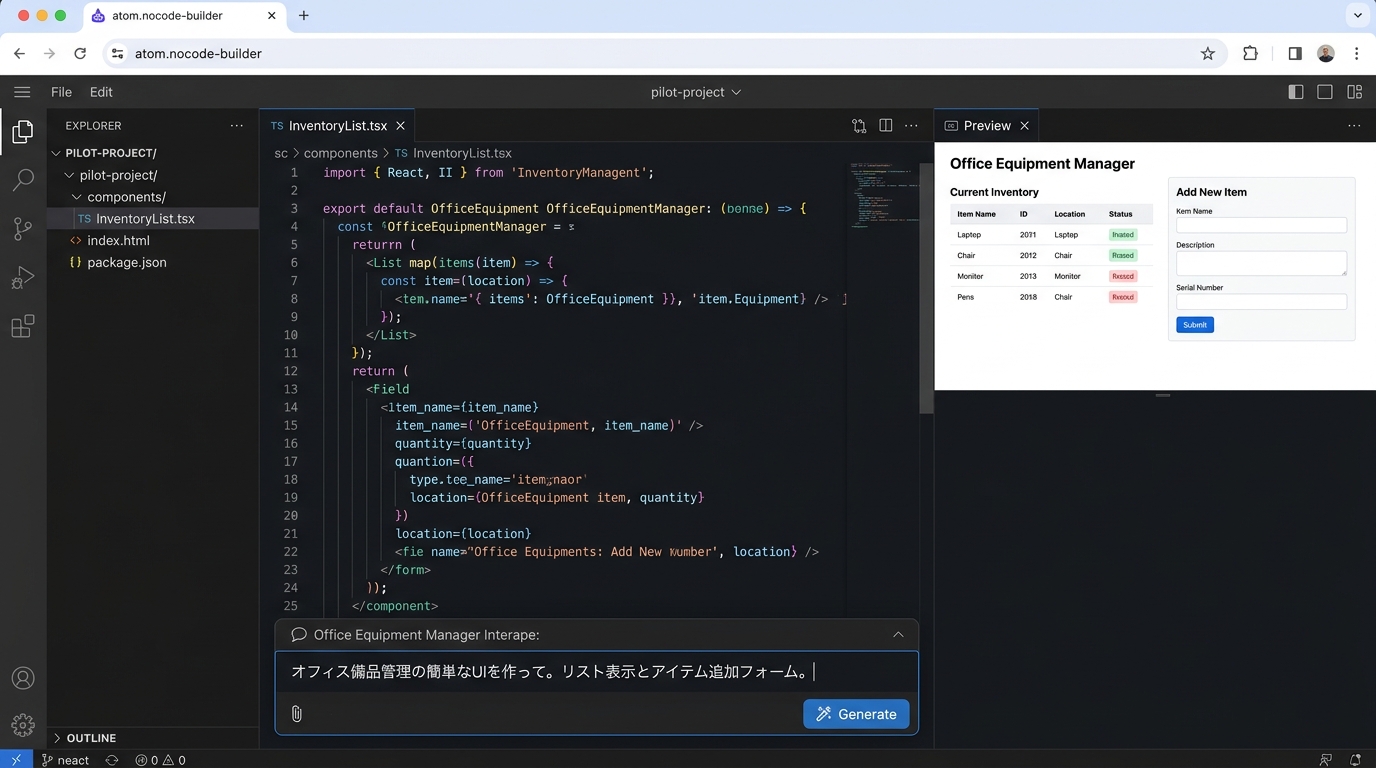This screenshot has width=1376, height=768.
Task: Expand the OUTLINE section
Action: [x=90, y=738]
